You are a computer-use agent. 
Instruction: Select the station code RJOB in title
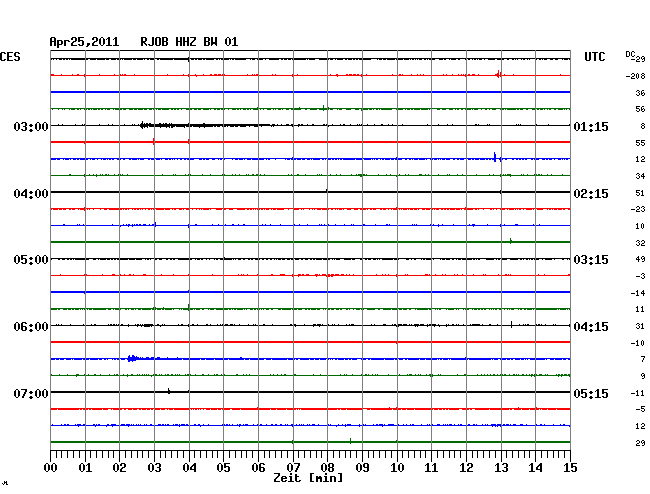[x=154, y=42]
